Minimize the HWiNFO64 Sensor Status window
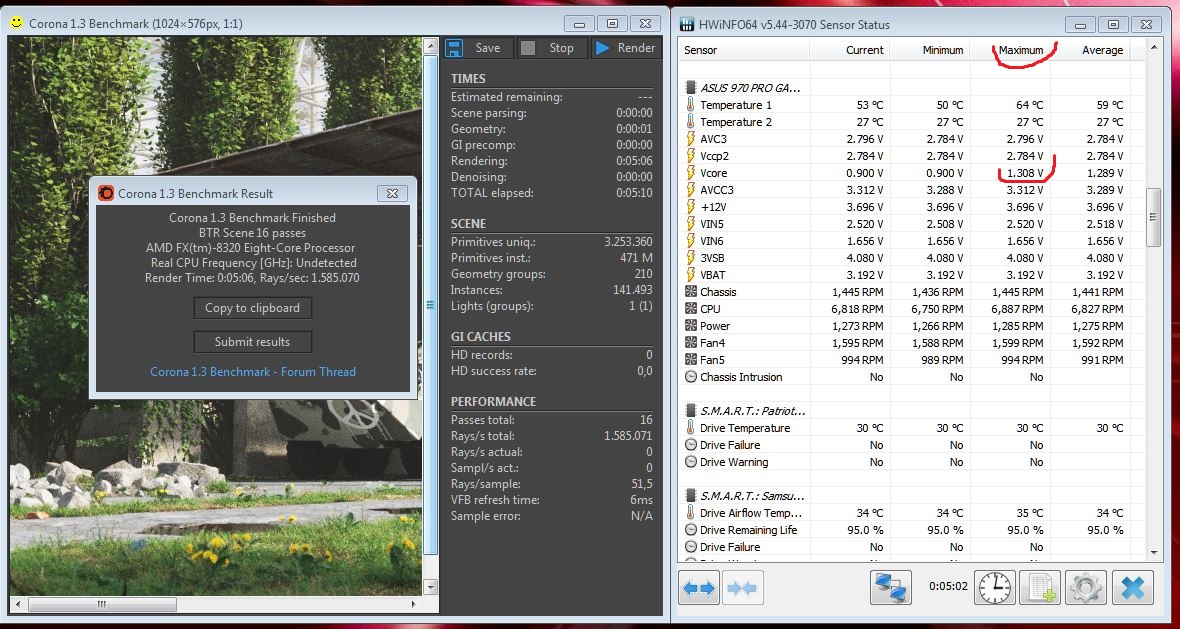The image size is (1180, 629). 1081,25
